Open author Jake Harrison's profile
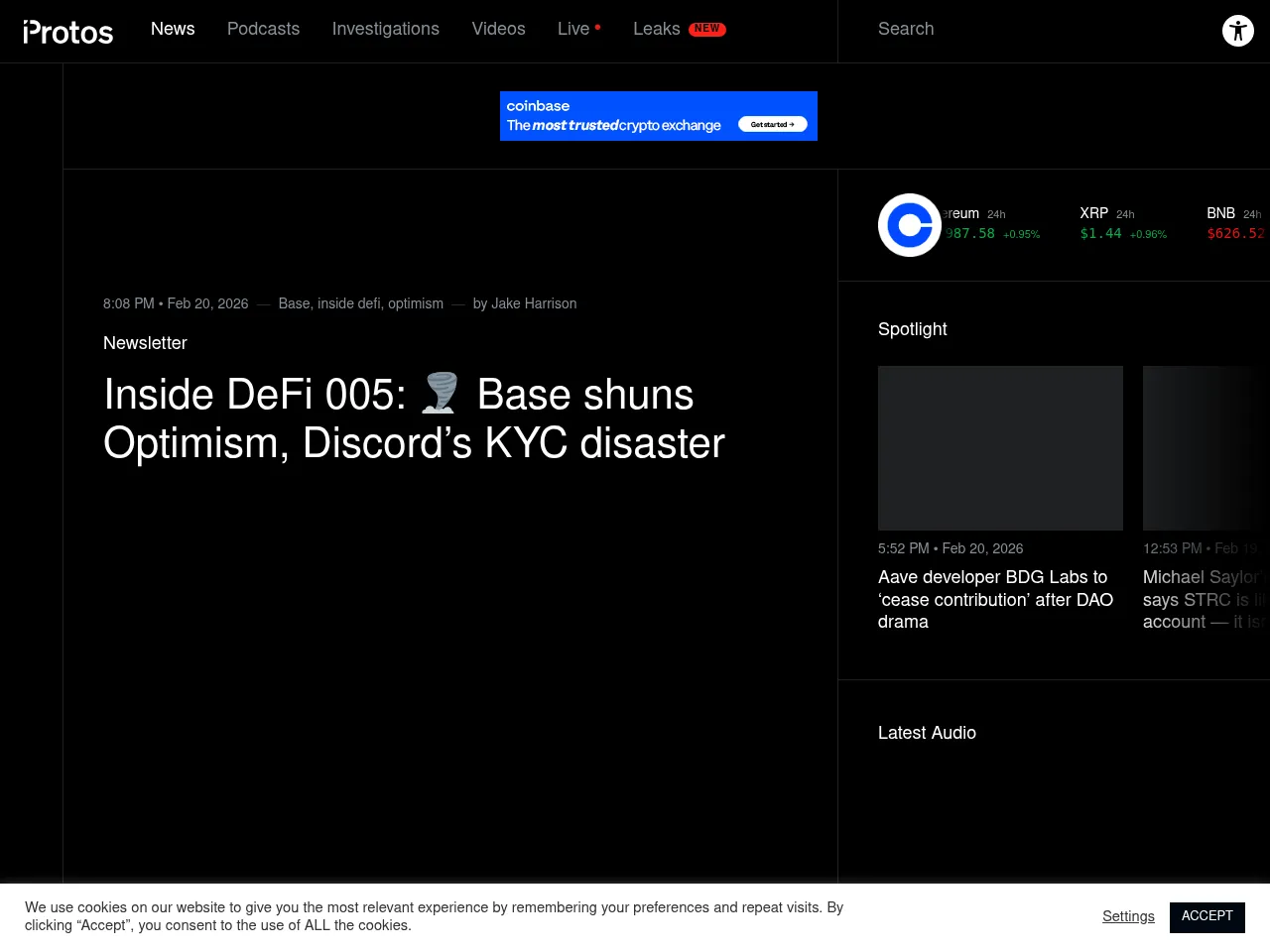The image size is (1270, 952). click(x=534, y=304)
